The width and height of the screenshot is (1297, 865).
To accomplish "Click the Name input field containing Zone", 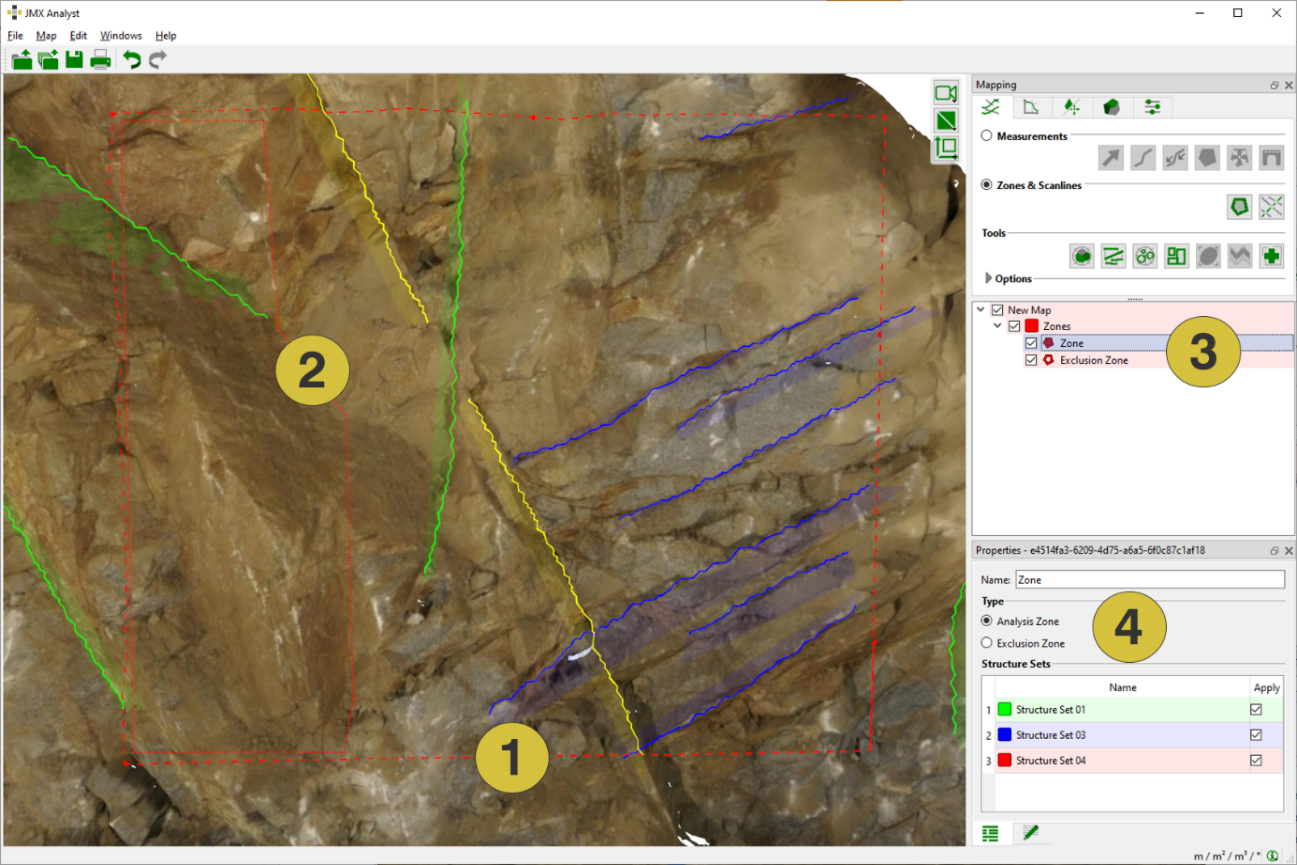I will (1149, 579).
